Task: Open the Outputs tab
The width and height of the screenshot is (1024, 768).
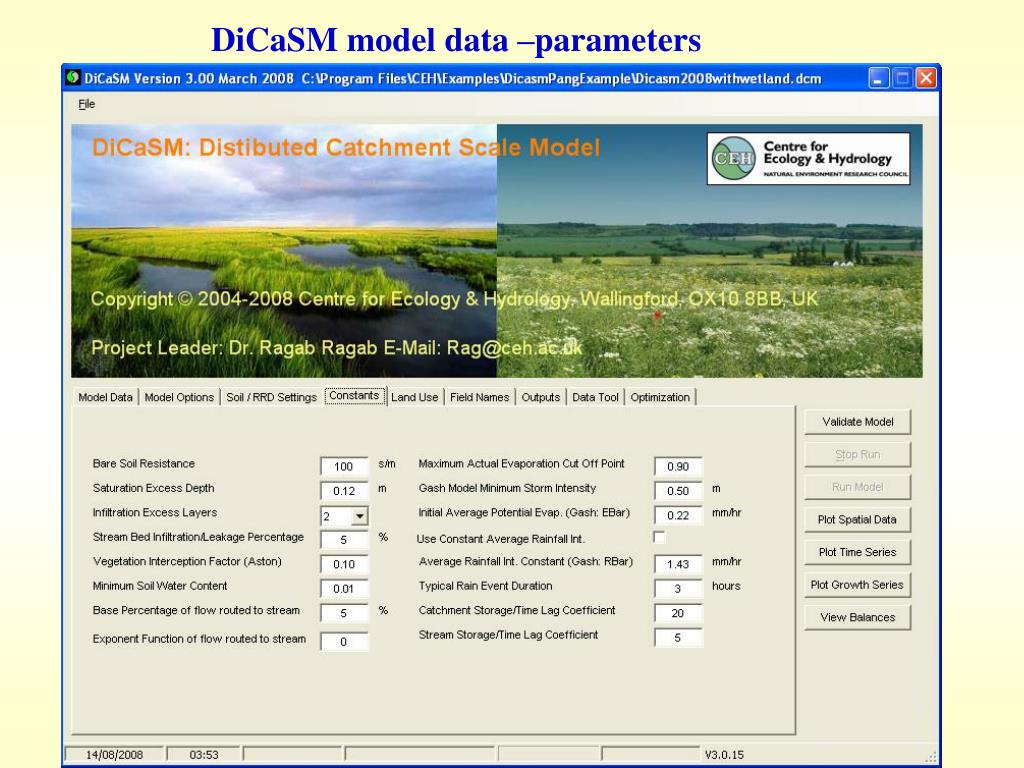Action: (x=541, y=397)
